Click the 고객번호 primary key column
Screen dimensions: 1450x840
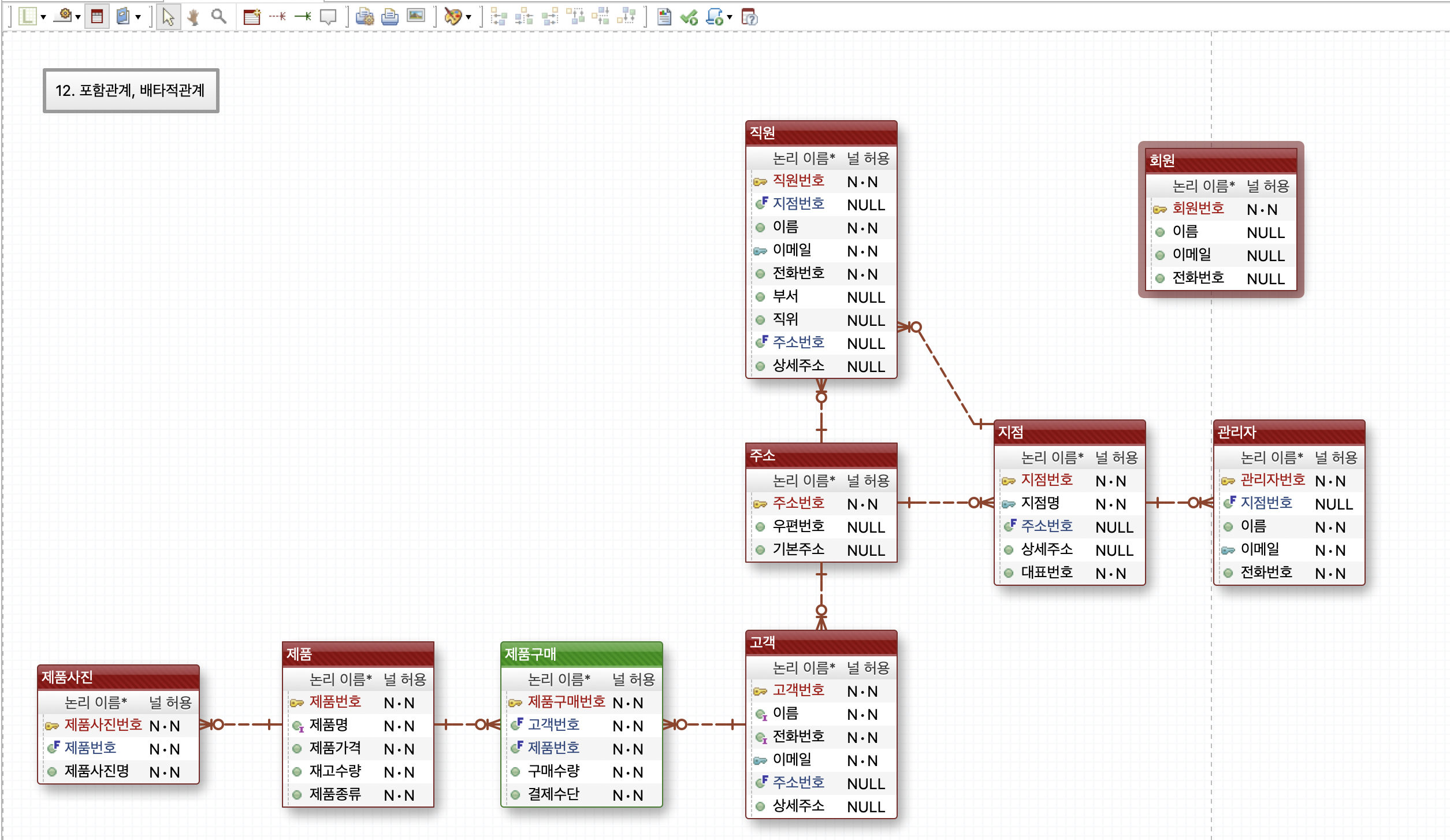tap(821, 691)
